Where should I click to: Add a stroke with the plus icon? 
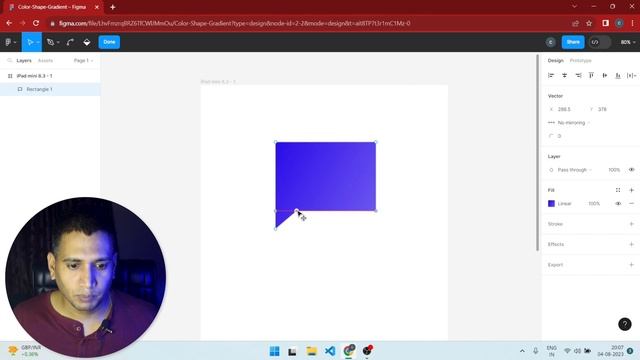coord(631,224)
